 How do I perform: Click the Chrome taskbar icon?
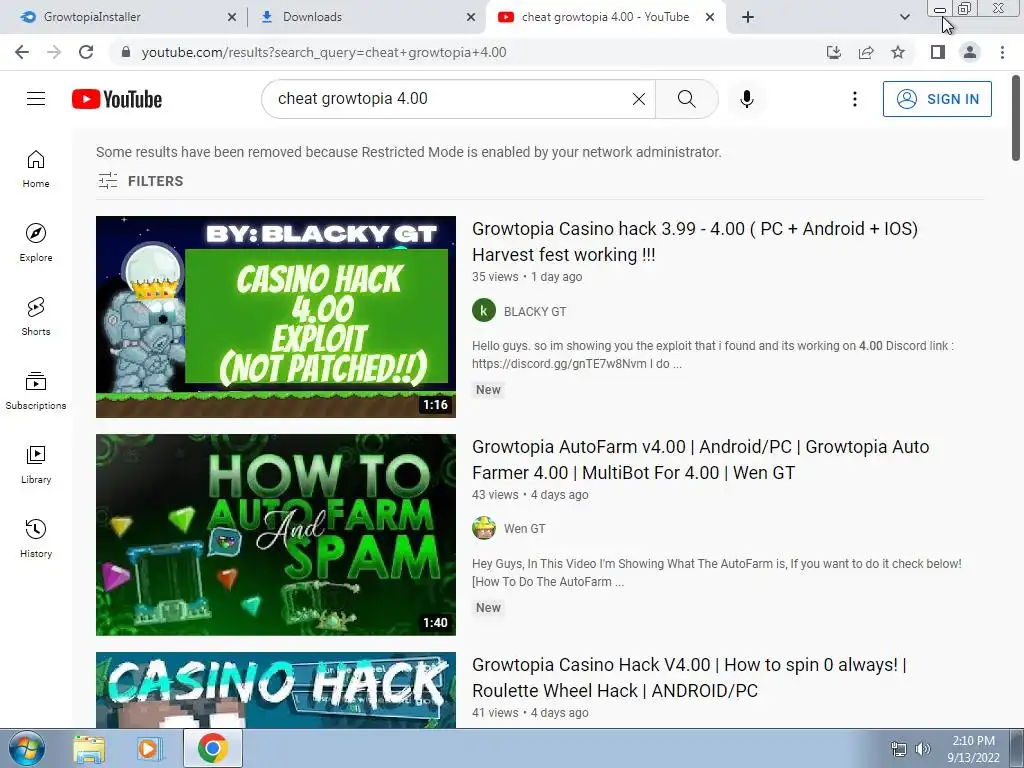pos(213,748)
